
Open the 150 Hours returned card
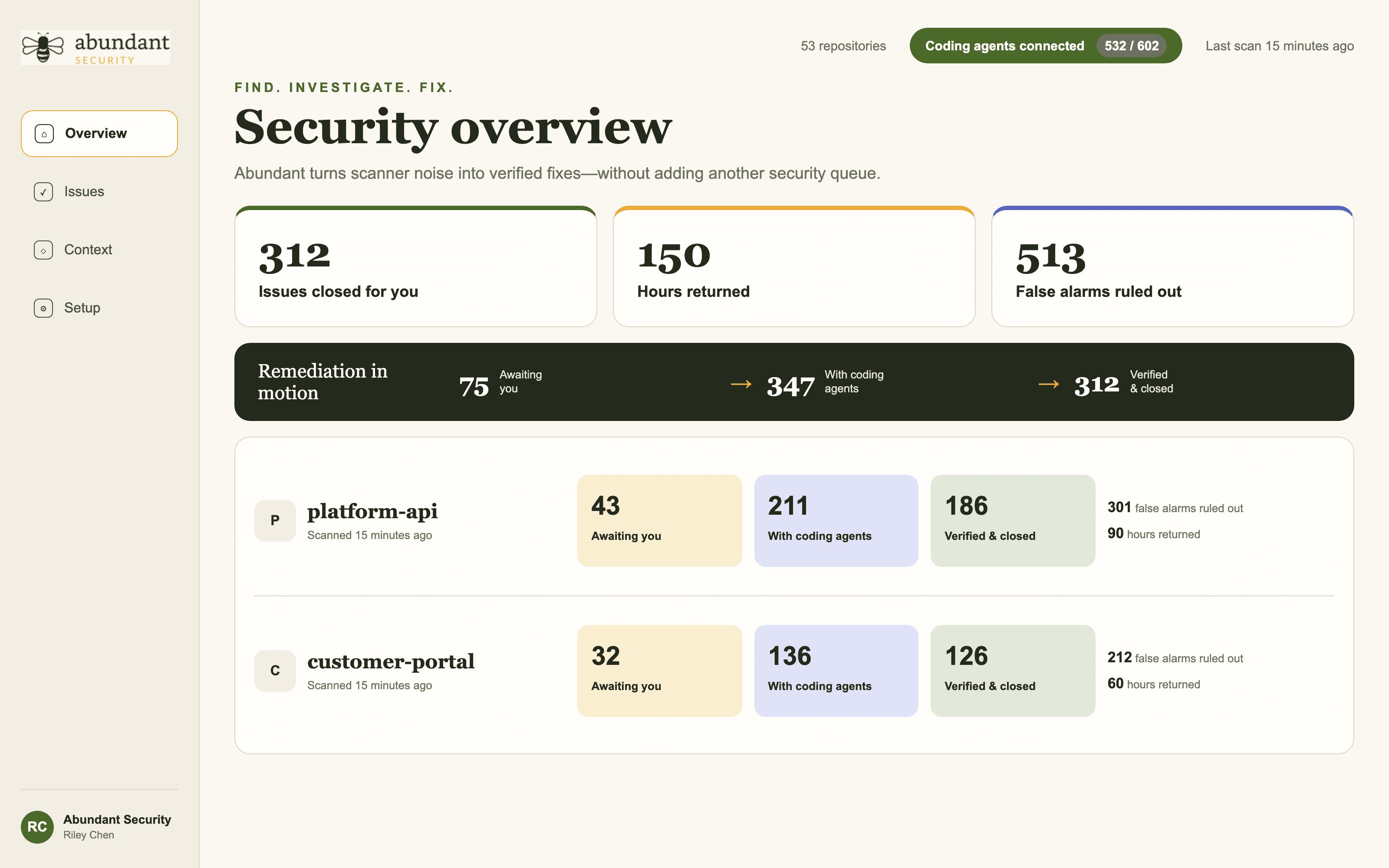(794, 266)
